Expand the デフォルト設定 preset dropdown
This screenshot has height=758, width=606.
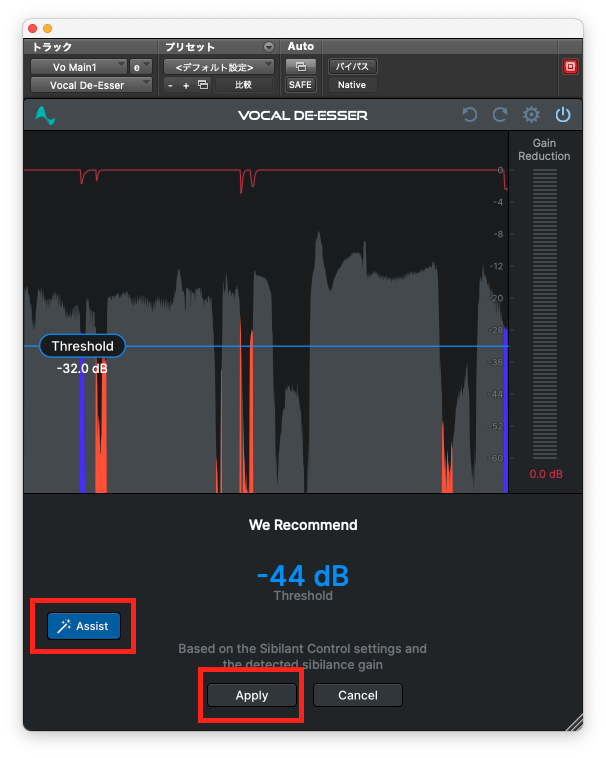click(x=218, y=66)
